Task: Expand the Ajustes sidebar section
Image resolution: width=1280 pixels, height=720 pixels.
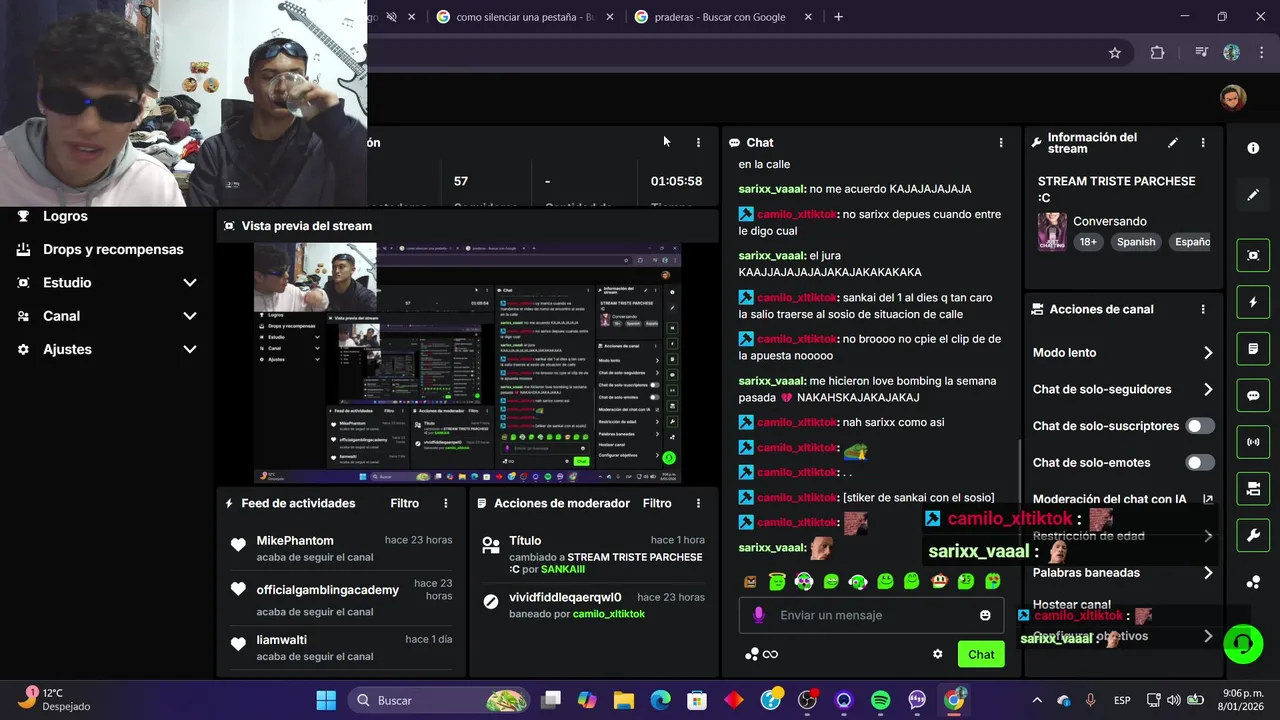Action: coord(189,349)
